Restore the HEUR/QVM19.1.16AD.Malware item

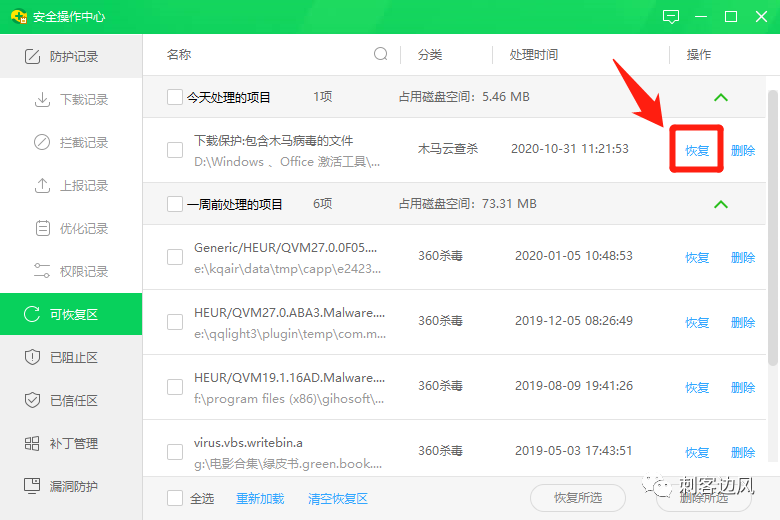(x=697, y=387)
